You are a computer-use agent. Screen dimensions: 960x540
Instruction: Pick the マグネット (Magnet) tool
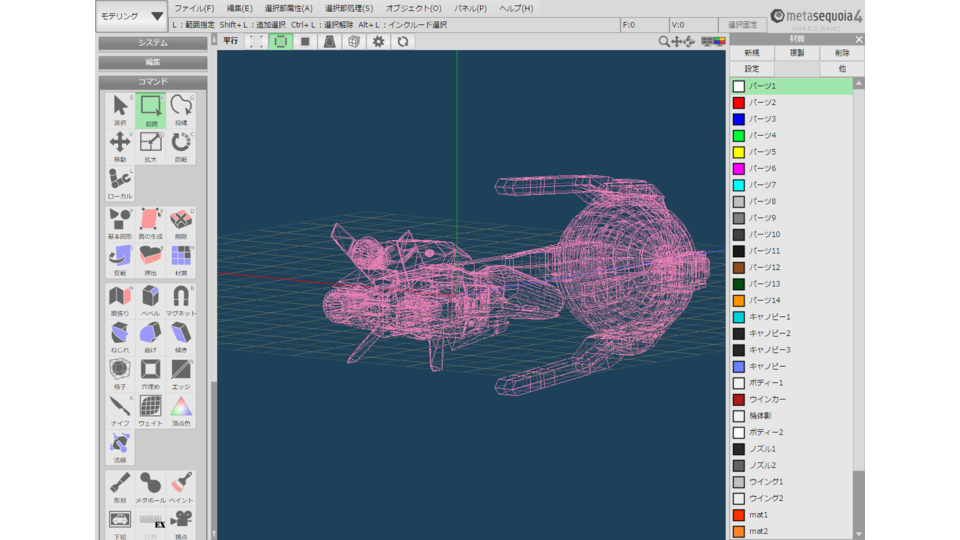pos(181,300)
